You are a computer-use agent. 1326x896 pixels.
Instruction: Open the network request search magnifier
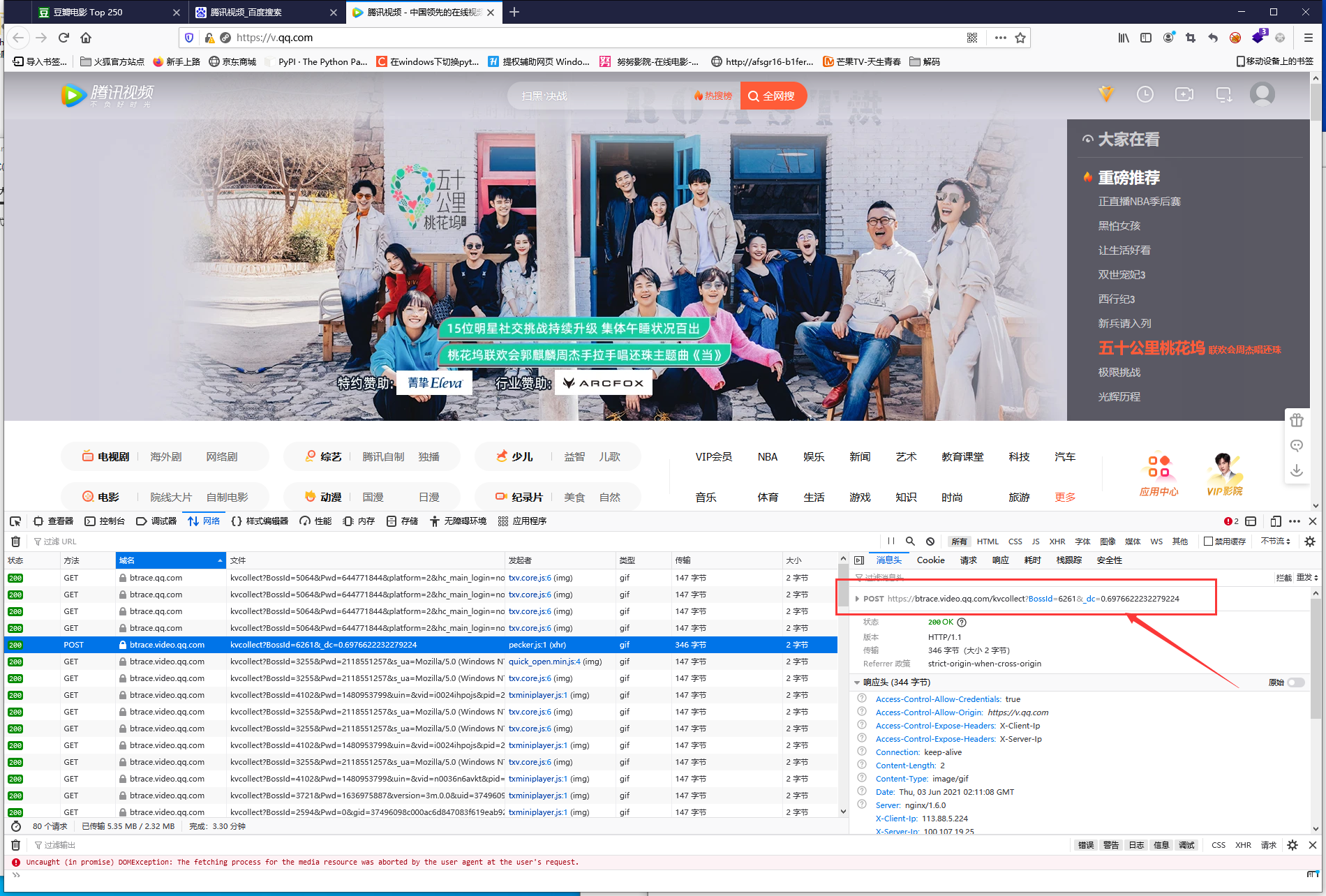pos(910,542)
